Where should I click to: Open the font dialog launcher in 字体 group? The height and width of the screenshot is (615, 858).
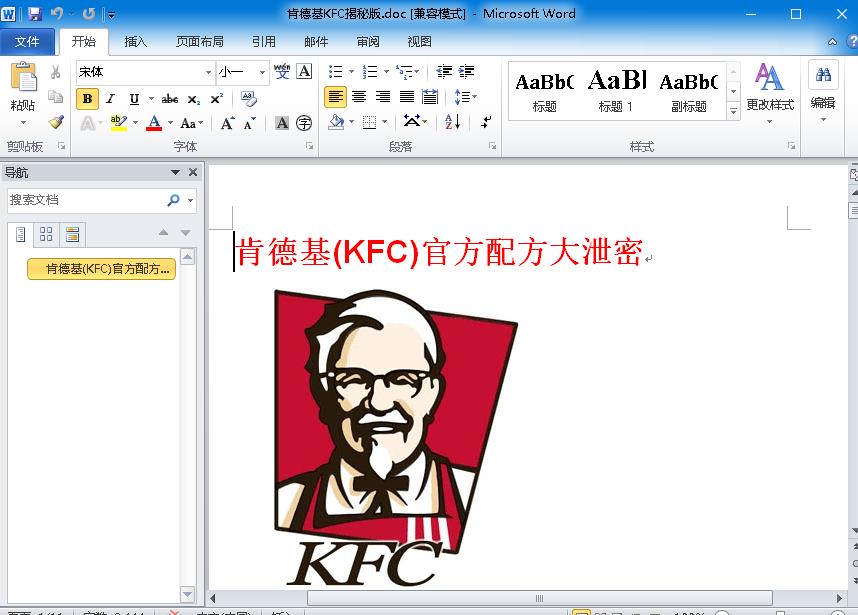(x=310, y=146)
